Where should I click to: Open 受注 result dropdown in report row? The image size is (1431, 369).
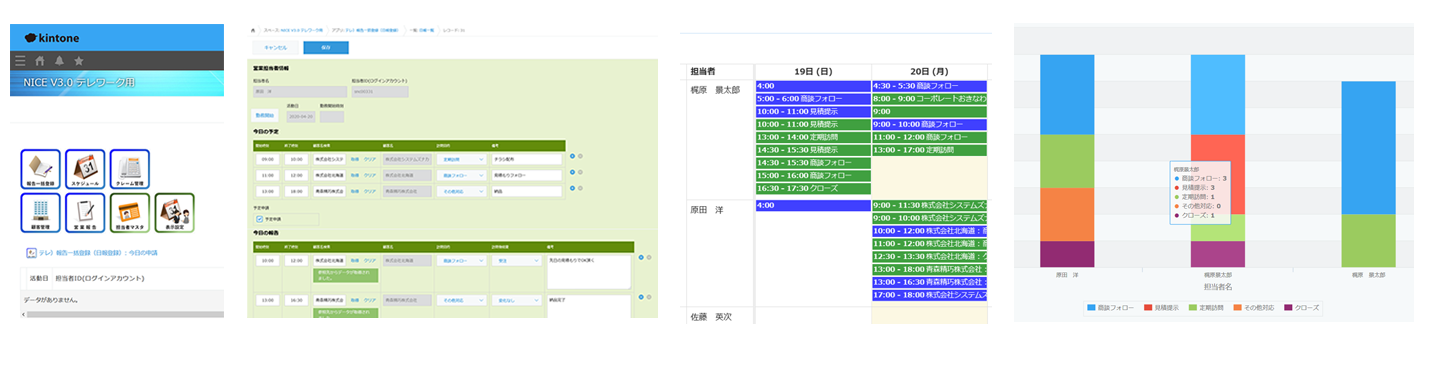point(516,261)
